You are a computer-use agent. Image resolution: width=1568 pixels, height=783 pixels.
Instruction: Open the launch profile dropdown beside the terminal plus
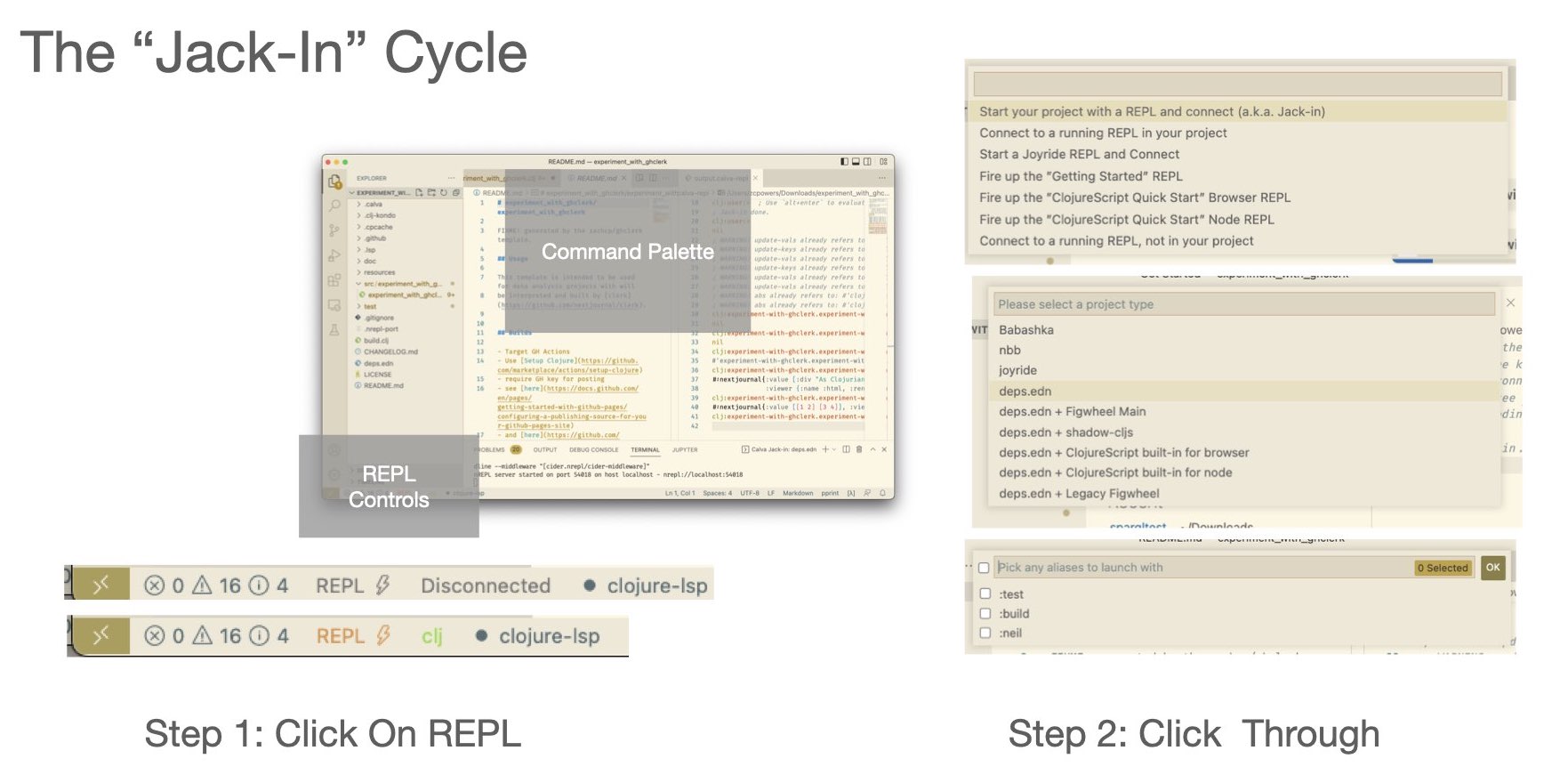click(834, 449)
